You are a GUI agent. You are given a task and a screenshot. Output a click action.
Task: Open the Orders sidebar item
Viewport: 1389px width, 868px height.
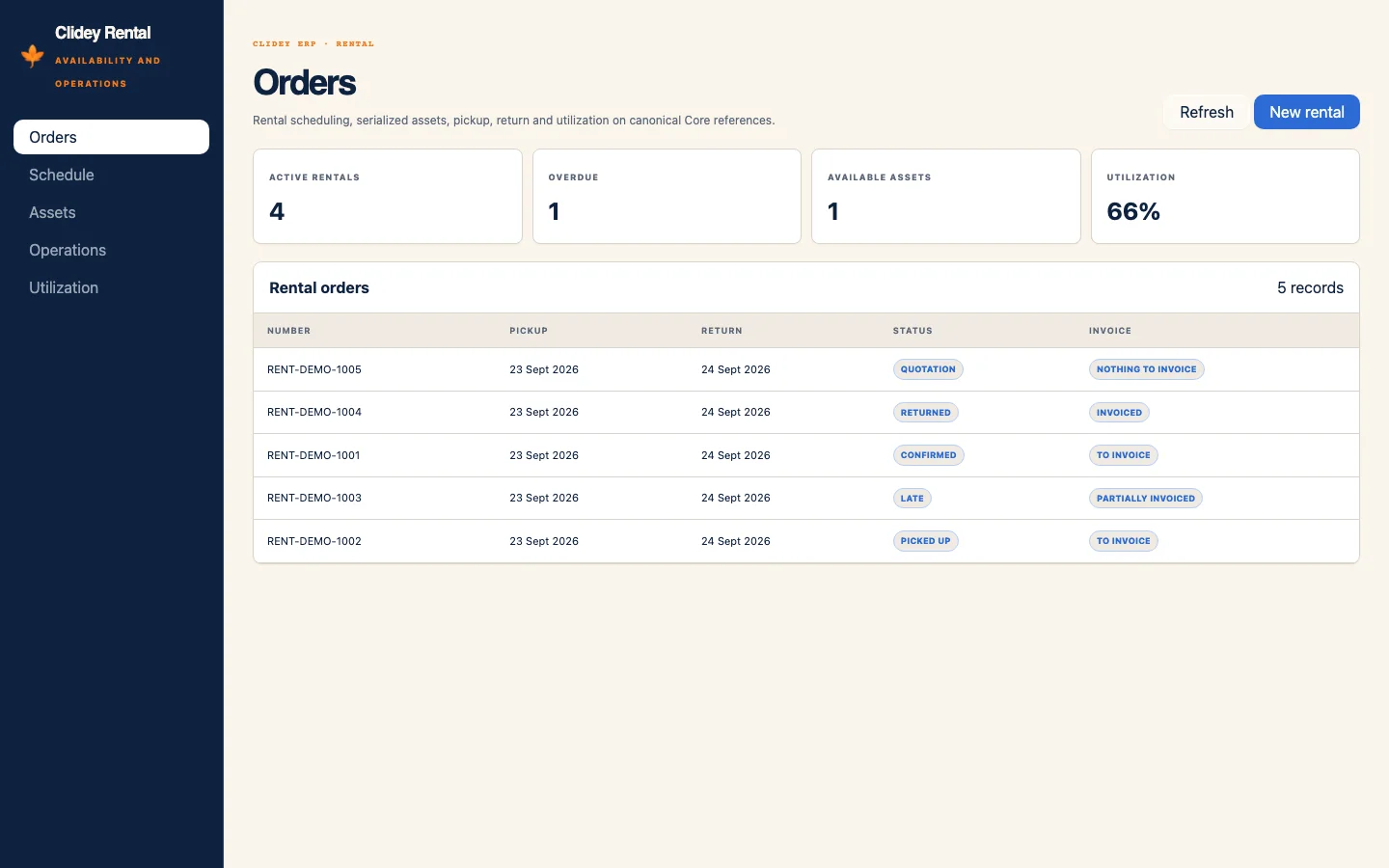(111, 137)
